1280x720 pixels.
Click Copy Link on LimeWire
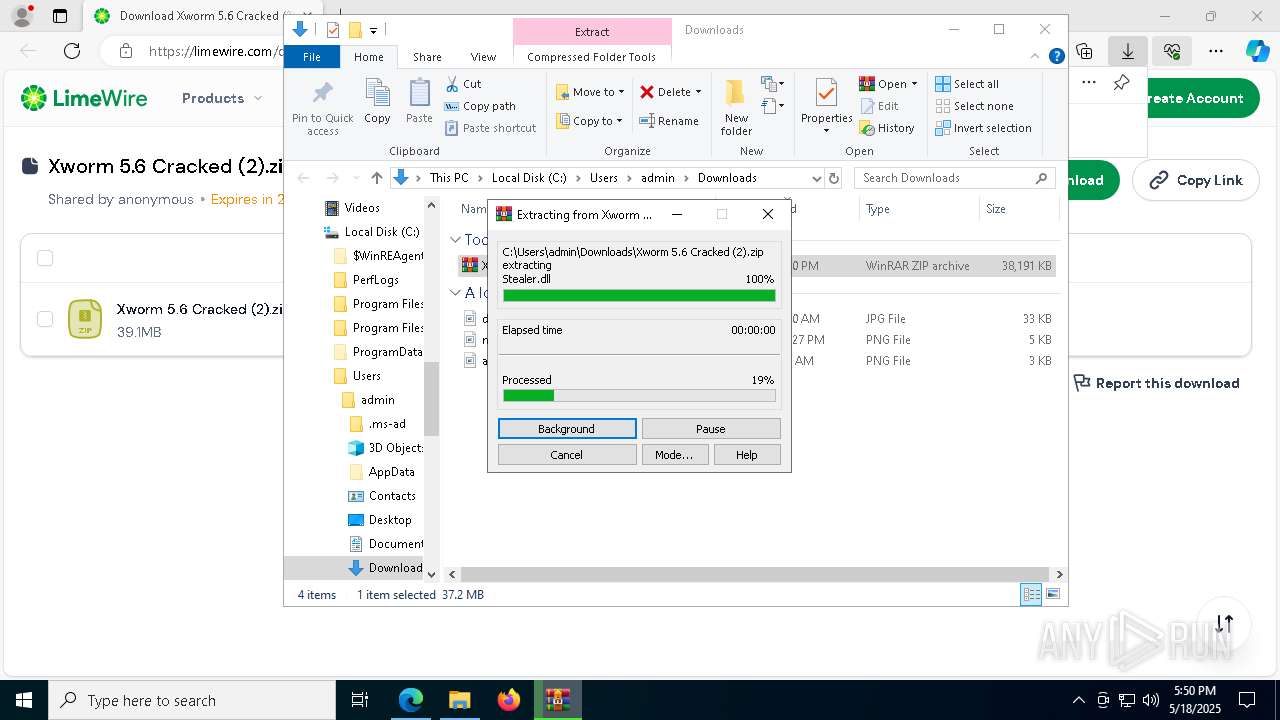click(x=1196, y=180)
